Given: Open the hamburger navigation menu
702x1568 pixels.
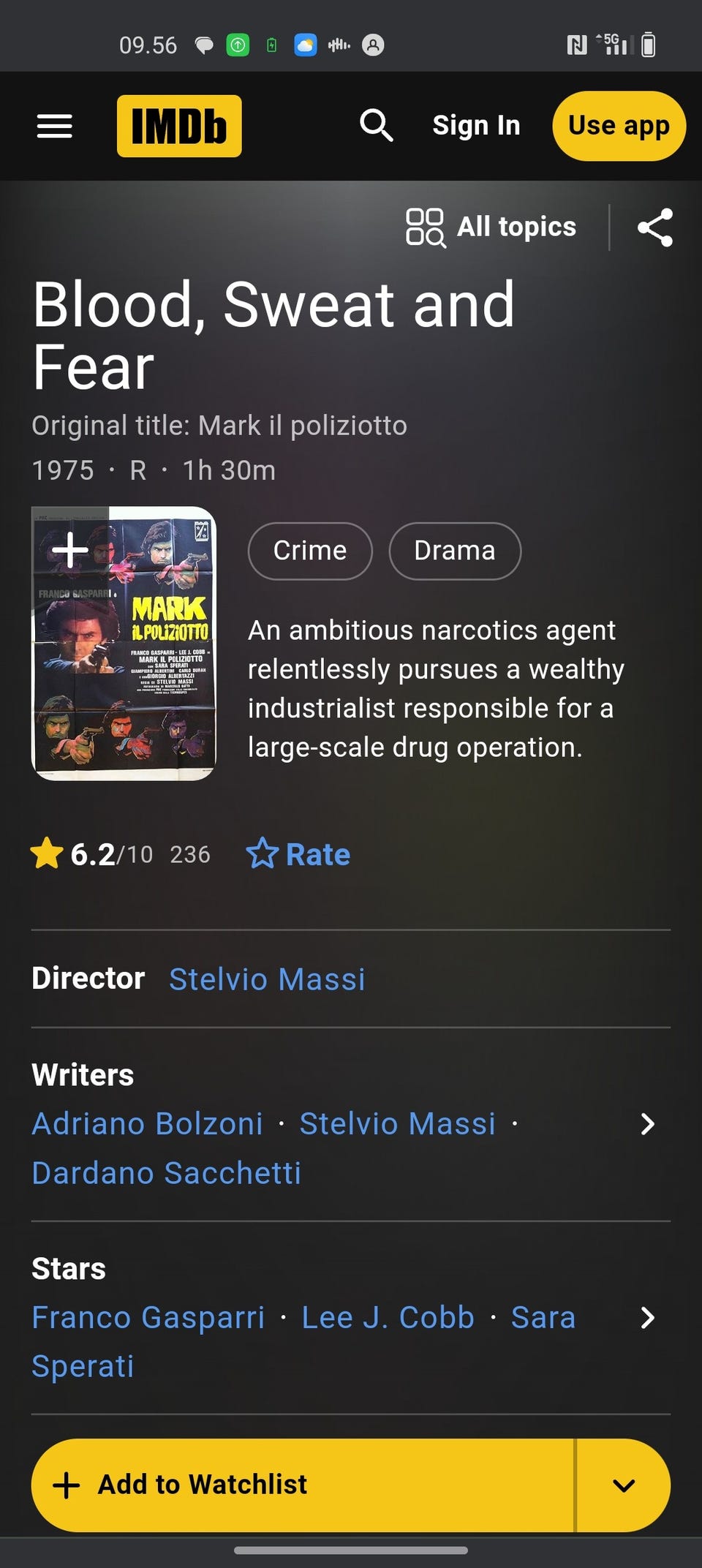Looking at the screenshot, I should pyautogui.click(x=55, y=126).
